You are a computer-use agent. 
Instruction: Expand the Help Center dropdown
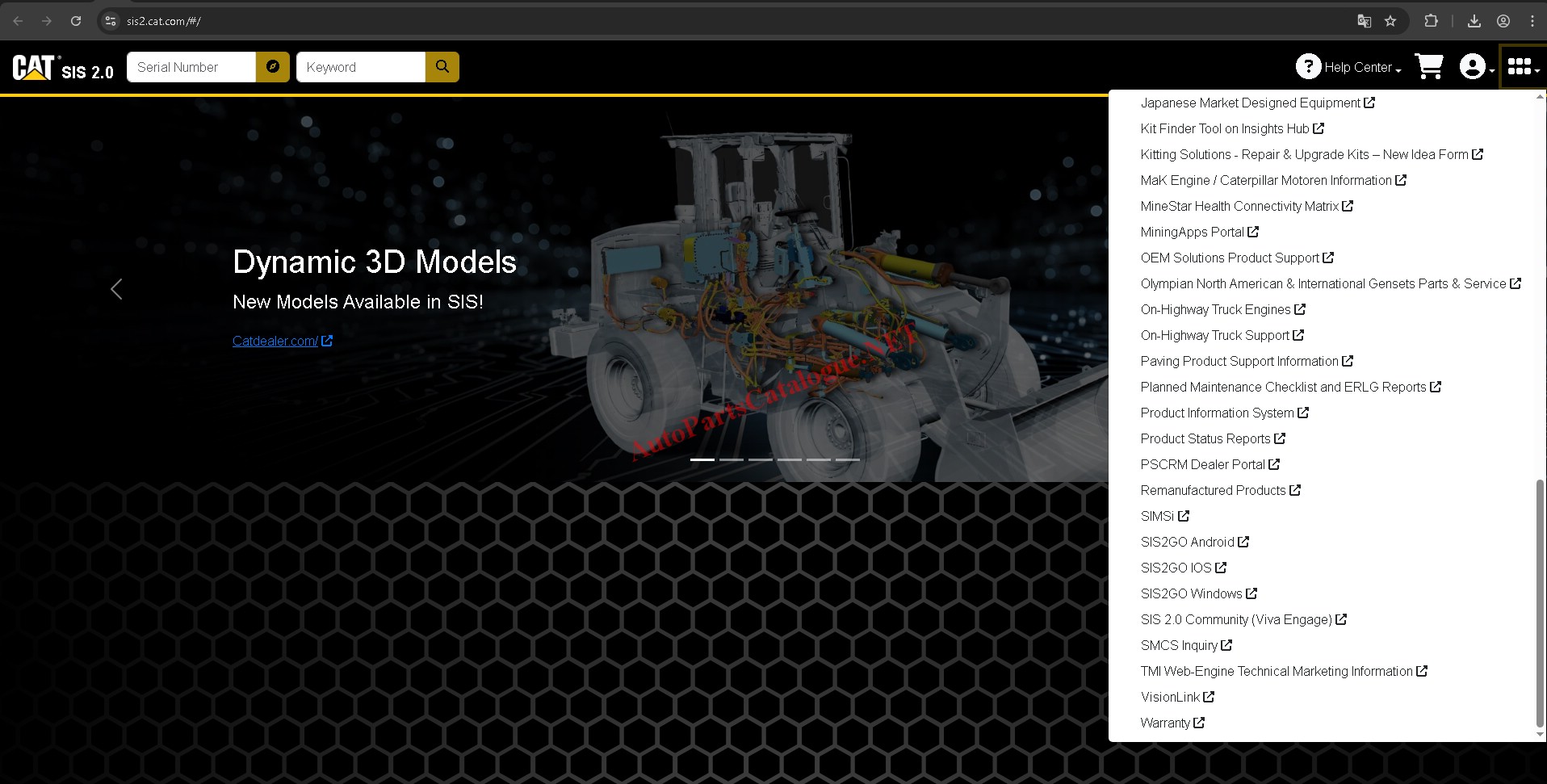click(x=1349, y=67)
